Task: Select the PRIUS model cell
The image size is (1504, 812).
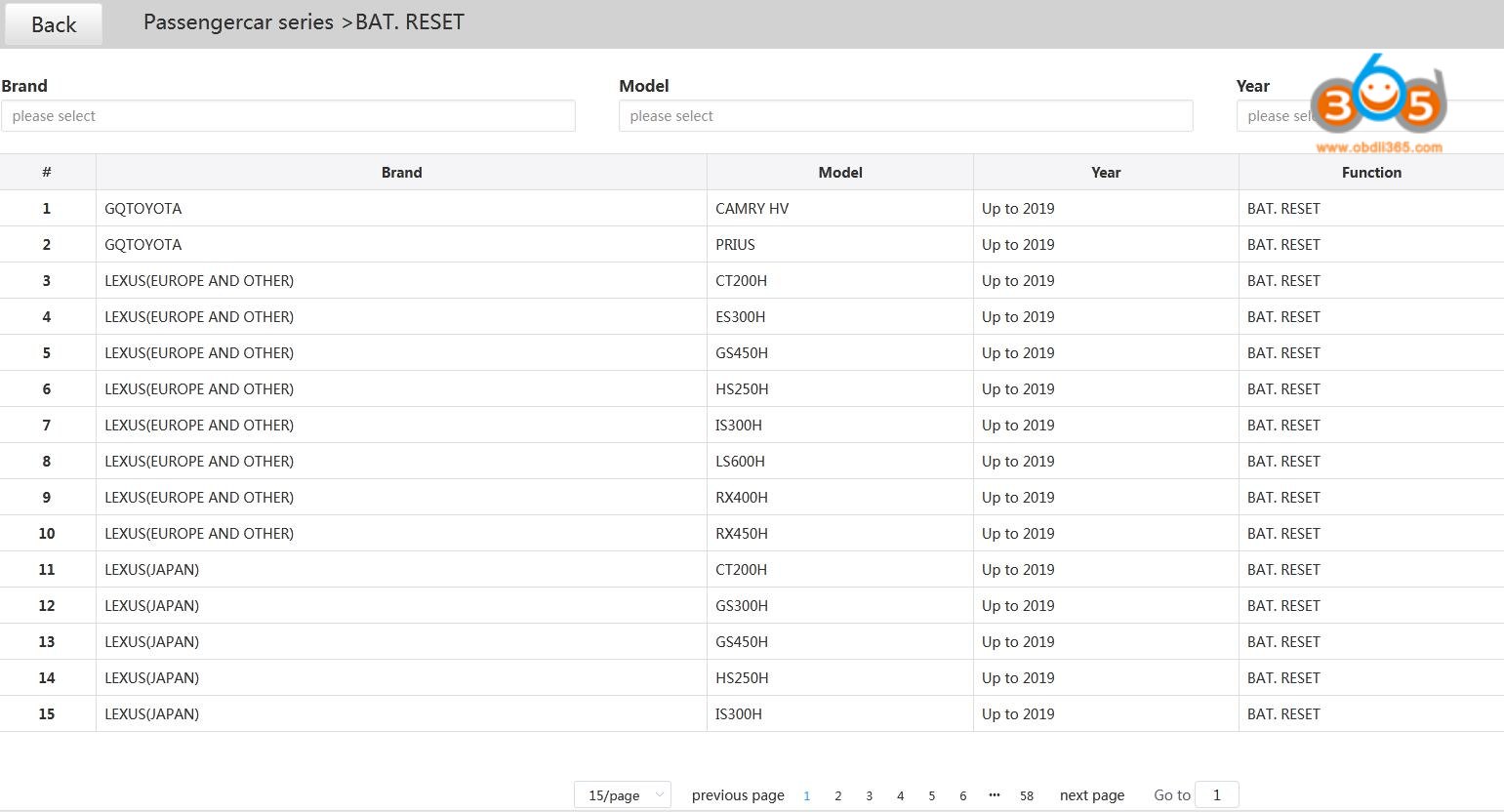Action: coord(840,244)
